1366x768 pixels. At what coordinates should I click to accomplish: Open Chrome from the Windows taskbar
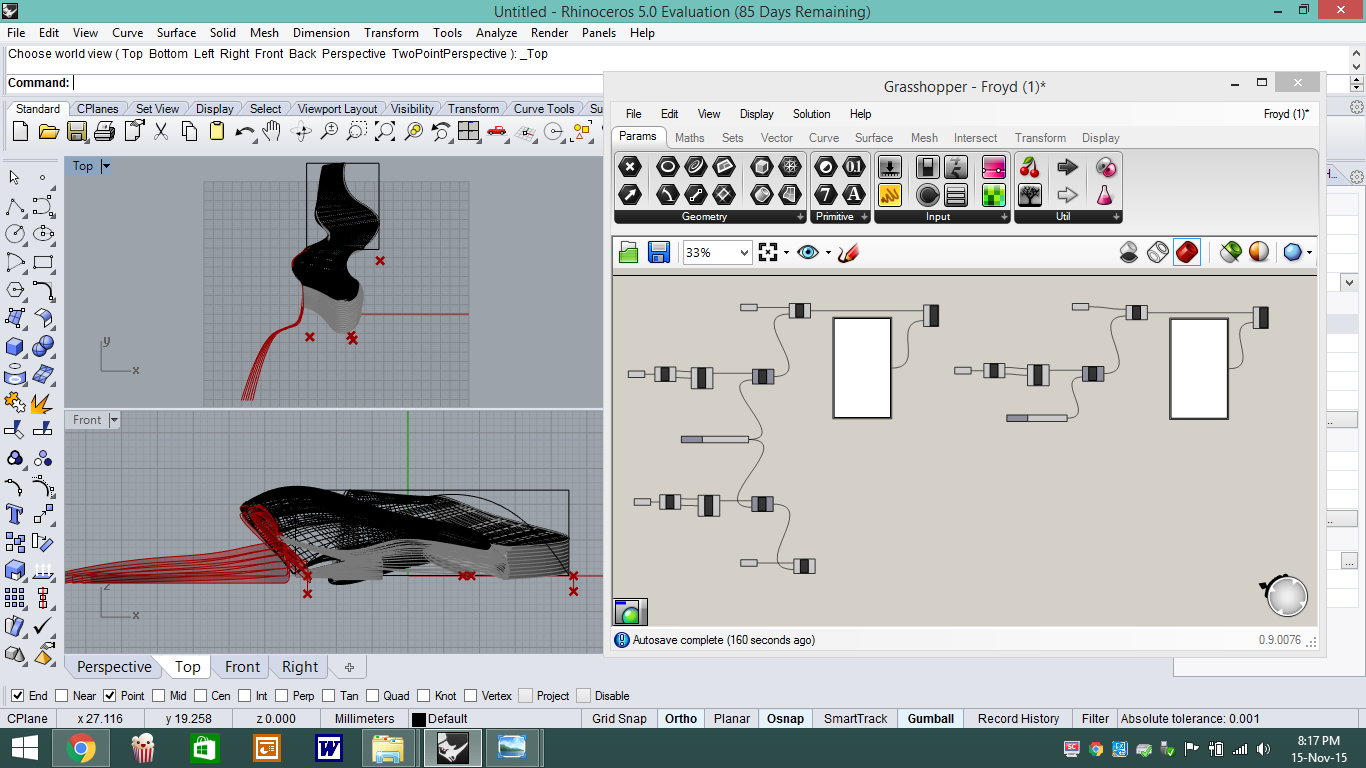coord(81,747)
